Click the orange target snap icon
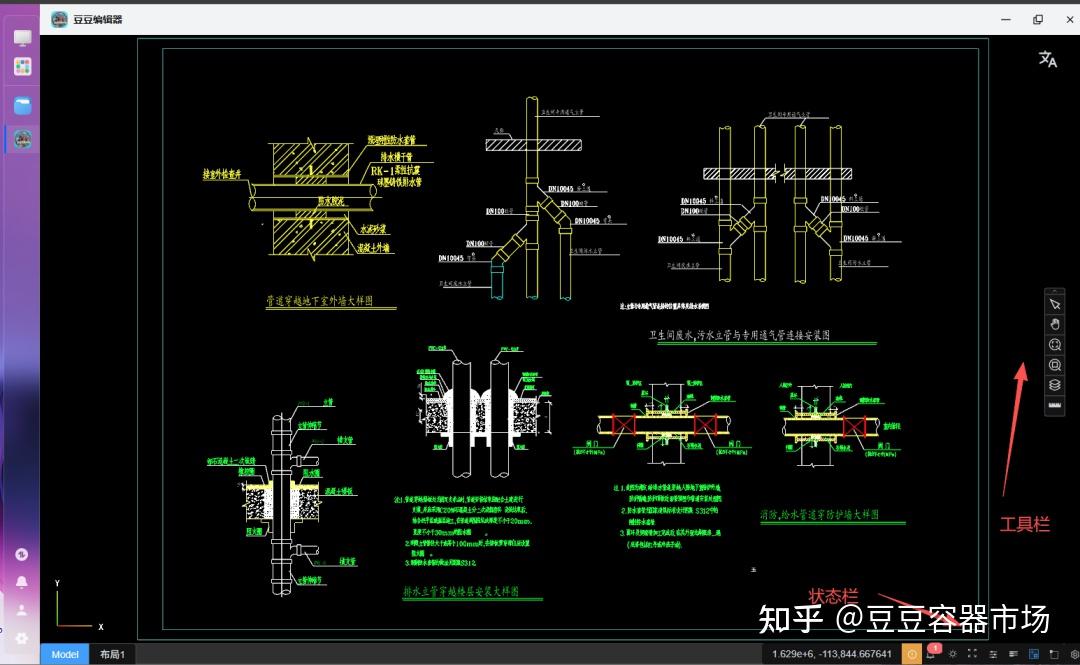The height and width of the screenshot is (665, 1080). coord(912,654)
